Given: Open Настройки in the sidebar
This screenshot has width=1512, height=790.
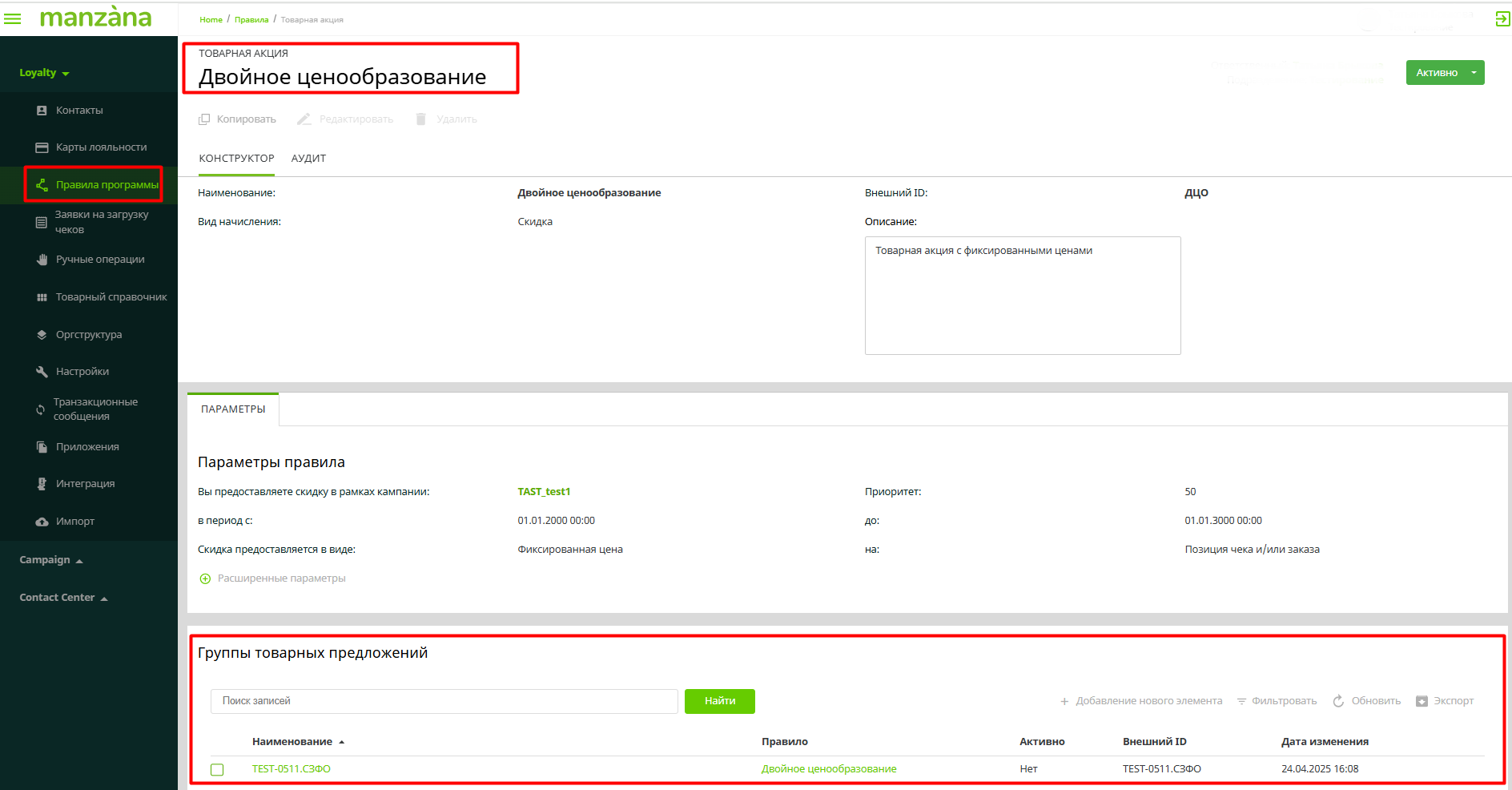Looking at the screenshot, I should coord(82,372).
